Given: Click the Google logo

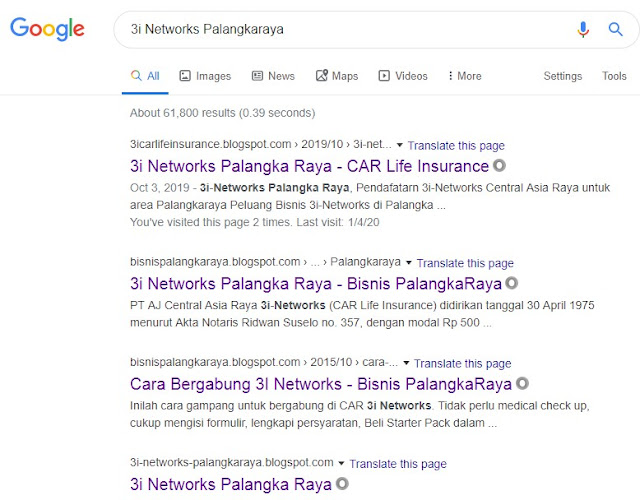Looking at the screenshot, I should pos(47,29).
